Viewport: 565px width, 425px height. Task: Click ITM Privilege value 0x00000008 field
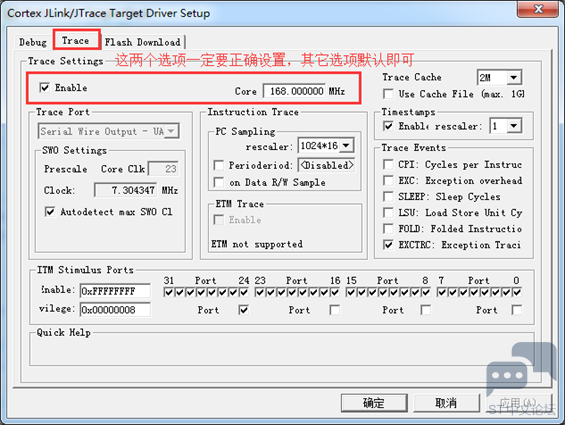tap(115, 310)
